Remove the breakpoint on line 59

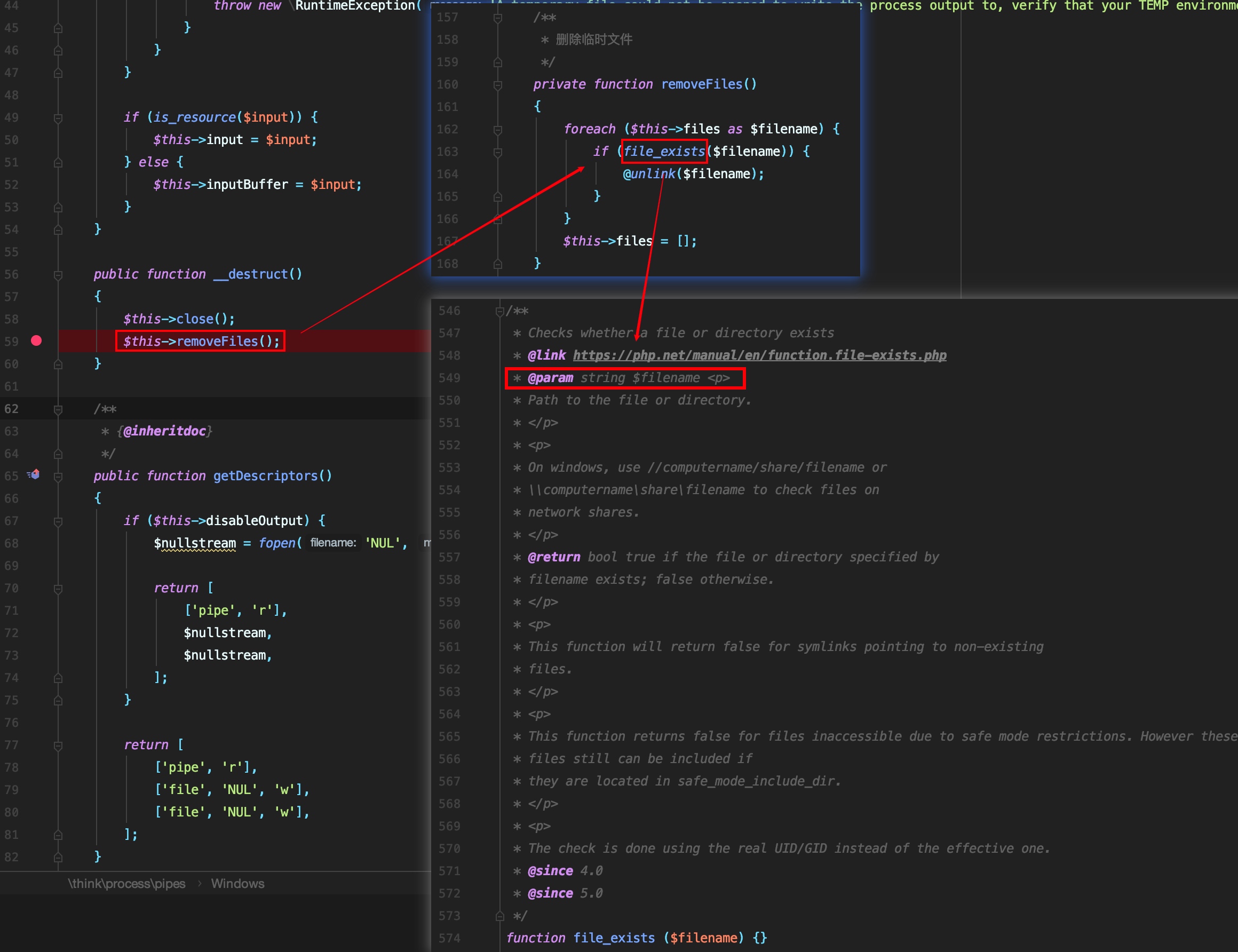[36, 340]
